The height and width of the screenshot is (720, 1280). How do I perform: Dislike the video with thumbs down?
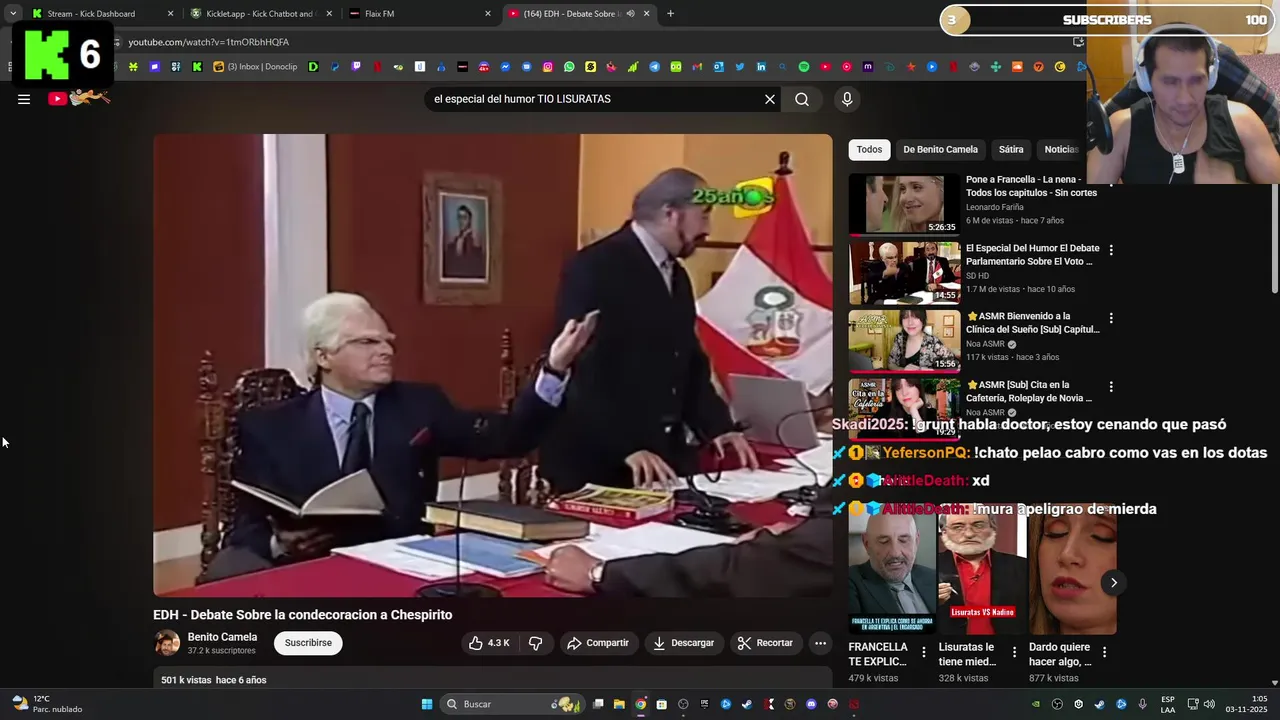pyautogui.click(x=535, y=643)
